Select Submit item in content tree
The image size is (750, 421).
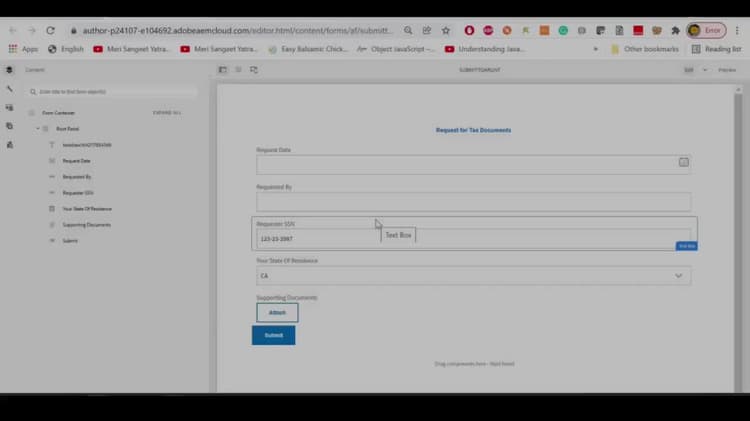click(x=70, y=241)
